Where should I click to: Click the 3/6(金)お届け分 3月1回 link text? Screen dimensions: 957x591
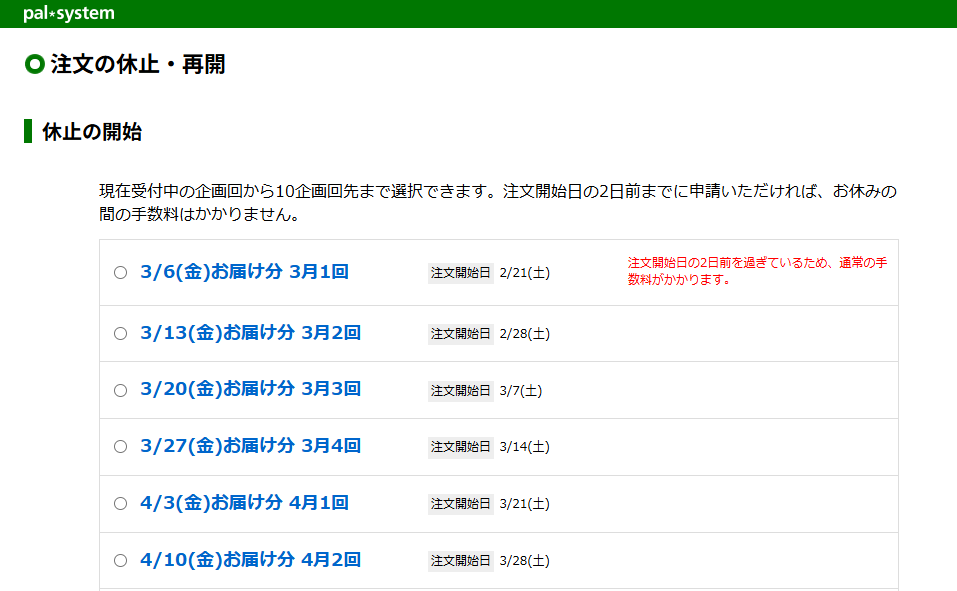coord(244,272)
